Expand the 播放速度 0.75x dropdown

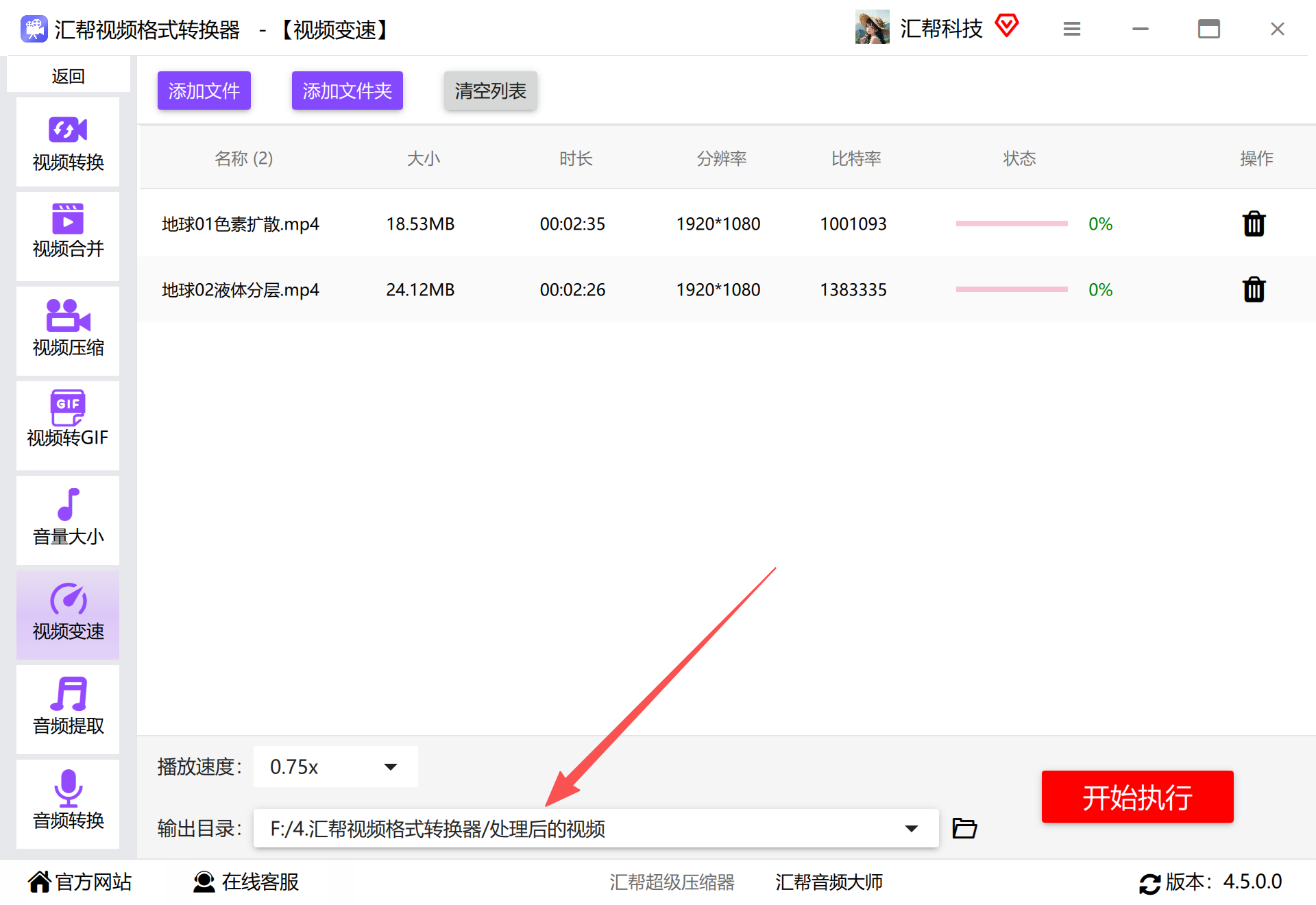[336, 767]
